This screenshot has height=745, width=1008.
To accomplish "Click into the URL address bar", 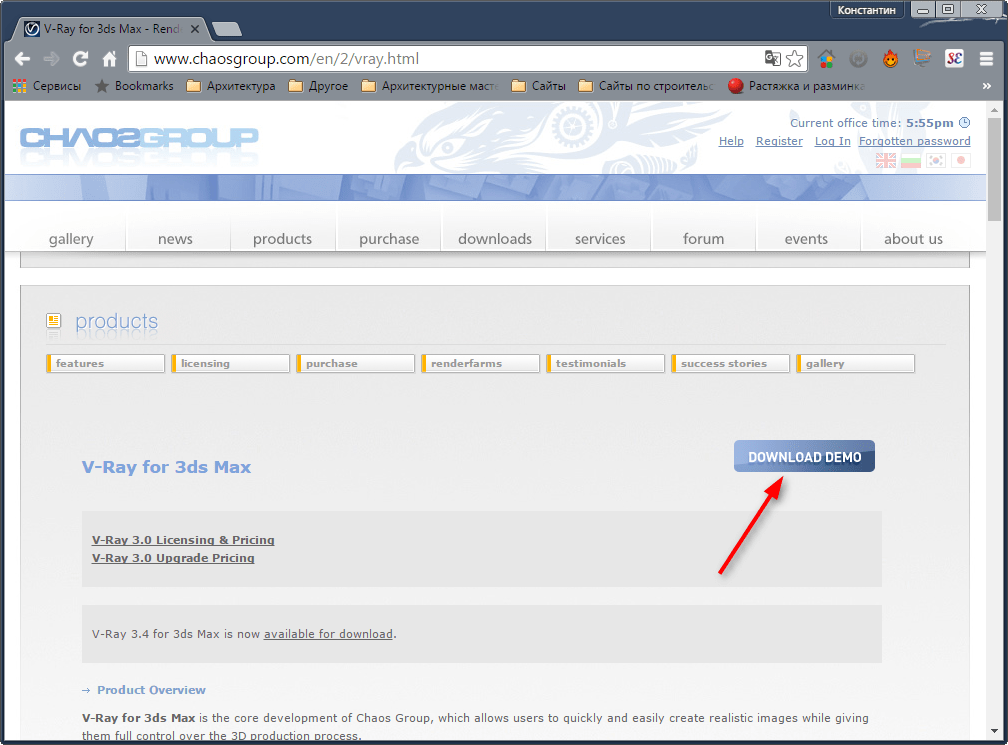I will pyautogui.click(x=440, y=59).
